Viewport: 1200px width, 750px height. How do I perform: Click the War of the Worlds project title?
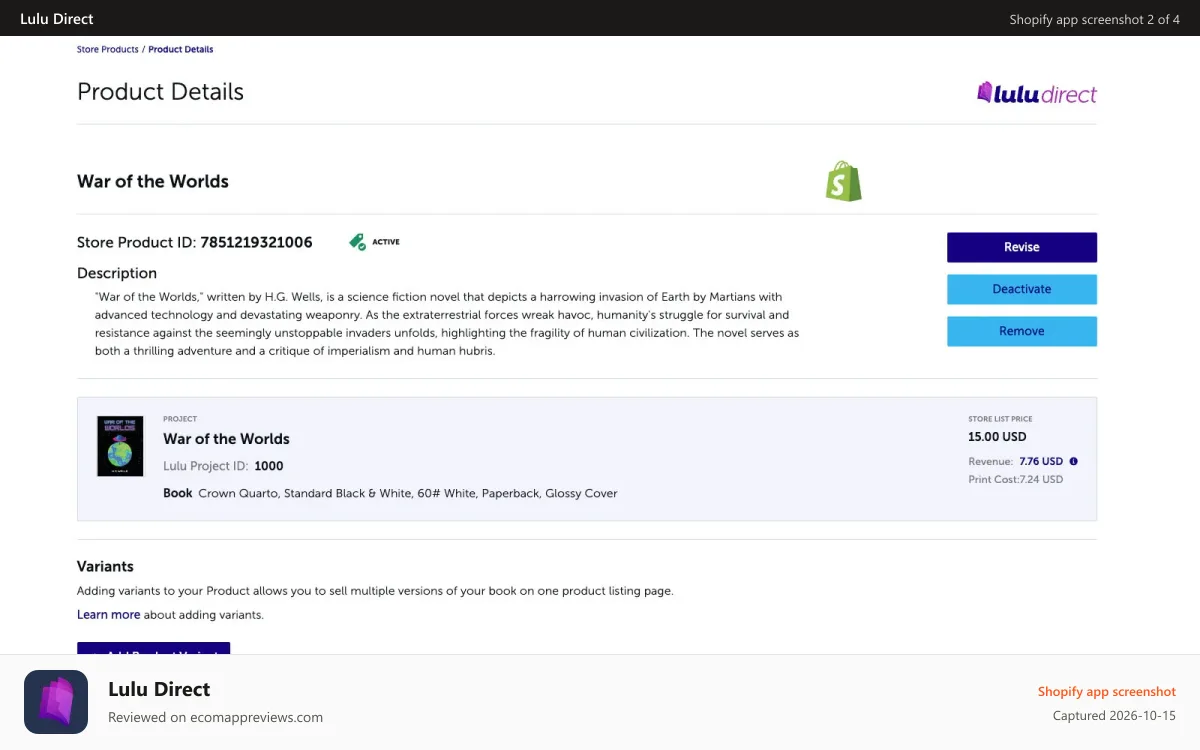point(227,439)
